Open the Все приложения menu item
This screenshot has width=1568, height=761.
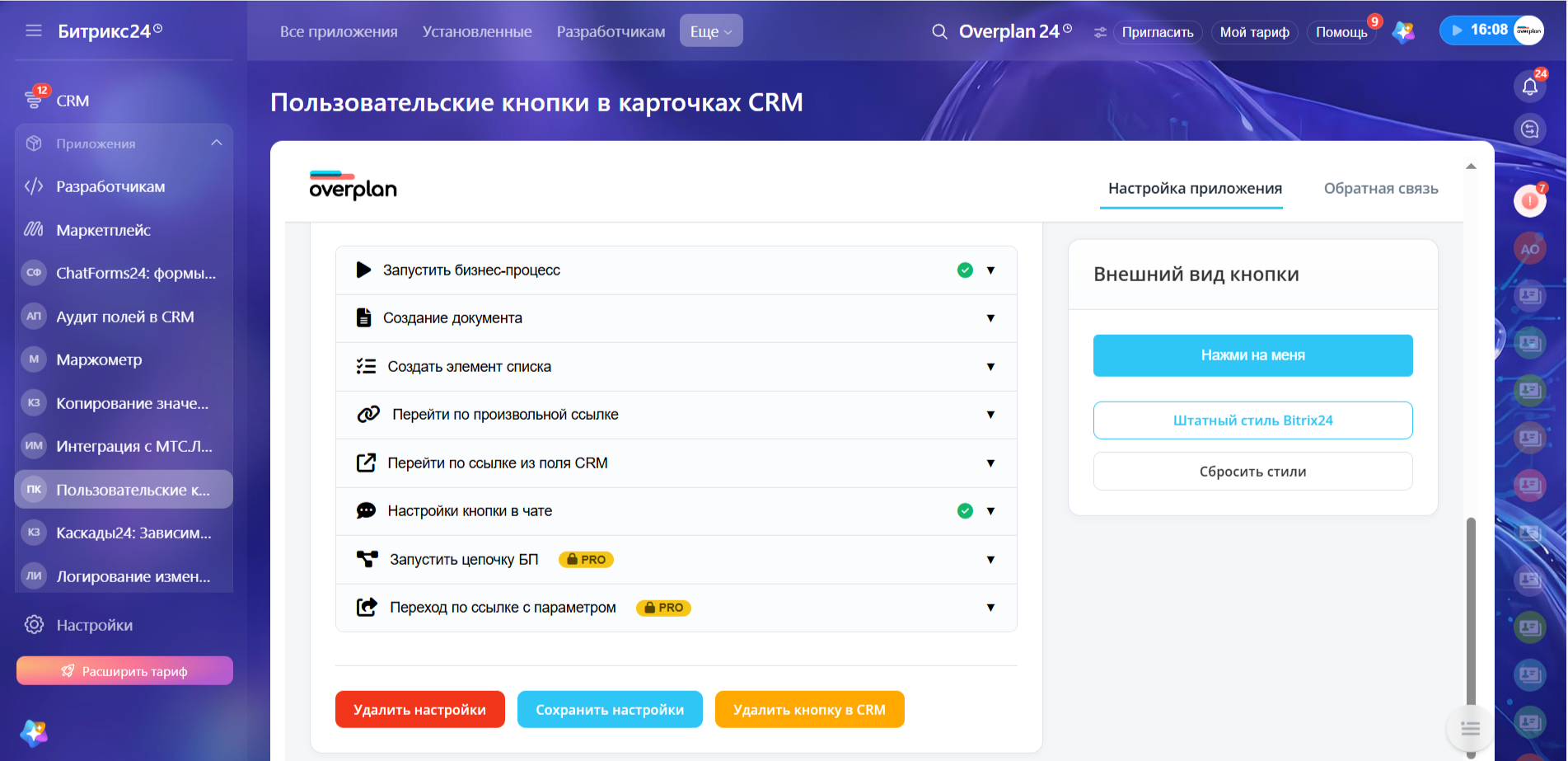(x=339, y=31)
